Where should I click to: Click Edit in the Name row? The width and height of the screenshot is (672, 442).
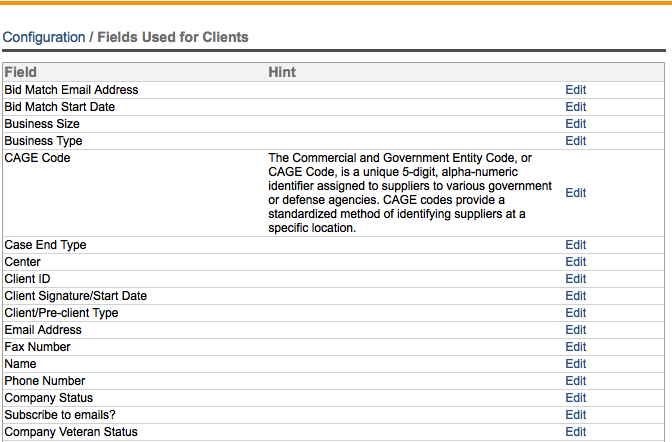click(575, 364)
